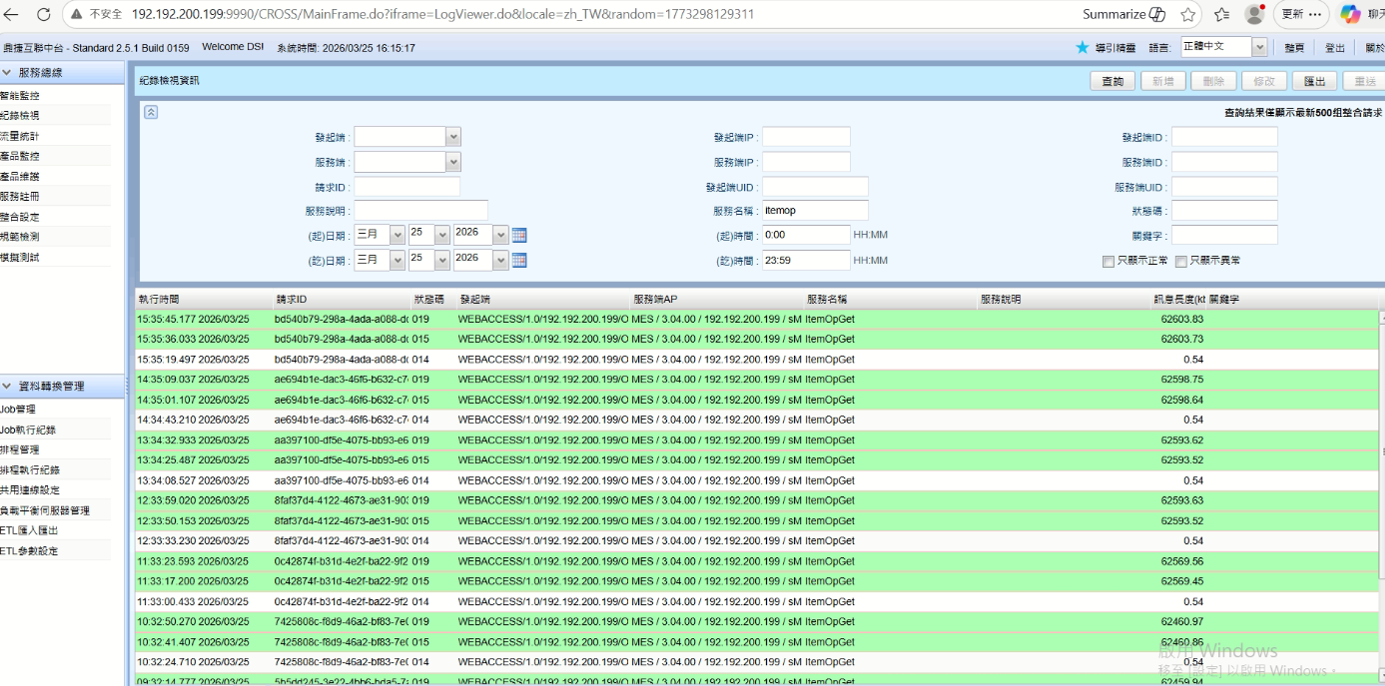This screenshot has height=686, width=1385.
Task: Click the 服務名稱 field containing itemop
Action: 814,211
